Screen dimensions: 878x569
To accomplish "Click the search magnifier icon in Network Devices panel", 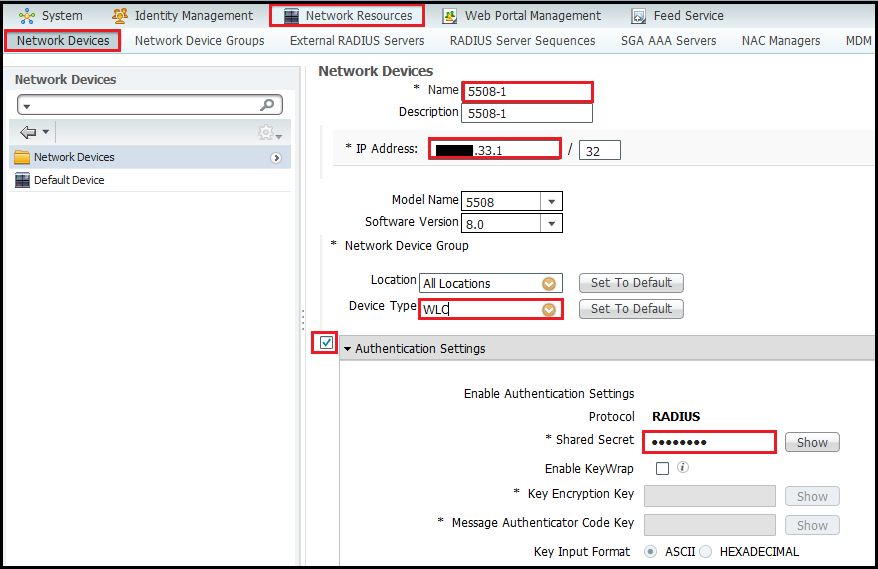I will pyautogui.click(x=267, y=105).
